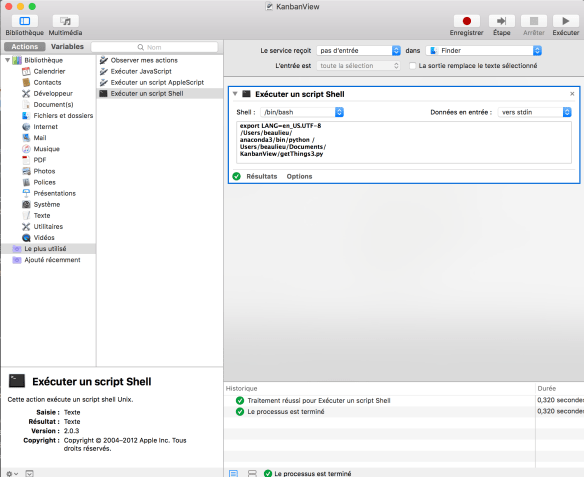Screen dimensions: 584x477
Task: Open the 'toute la sélection' dropdown
Action: (359, 66)
